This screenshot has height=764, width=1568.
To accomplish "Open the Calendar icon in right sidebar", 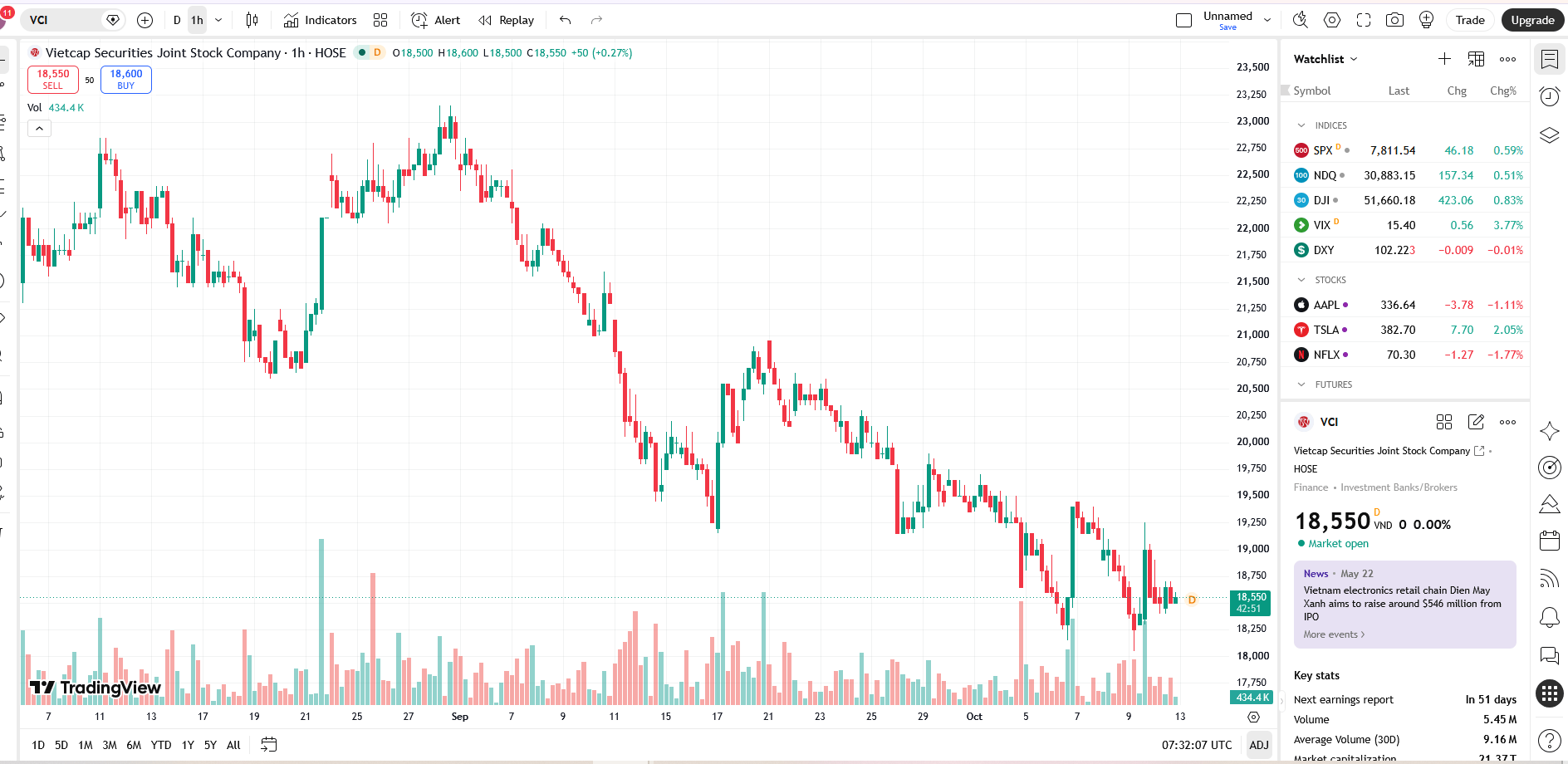I will point(1549,541).
